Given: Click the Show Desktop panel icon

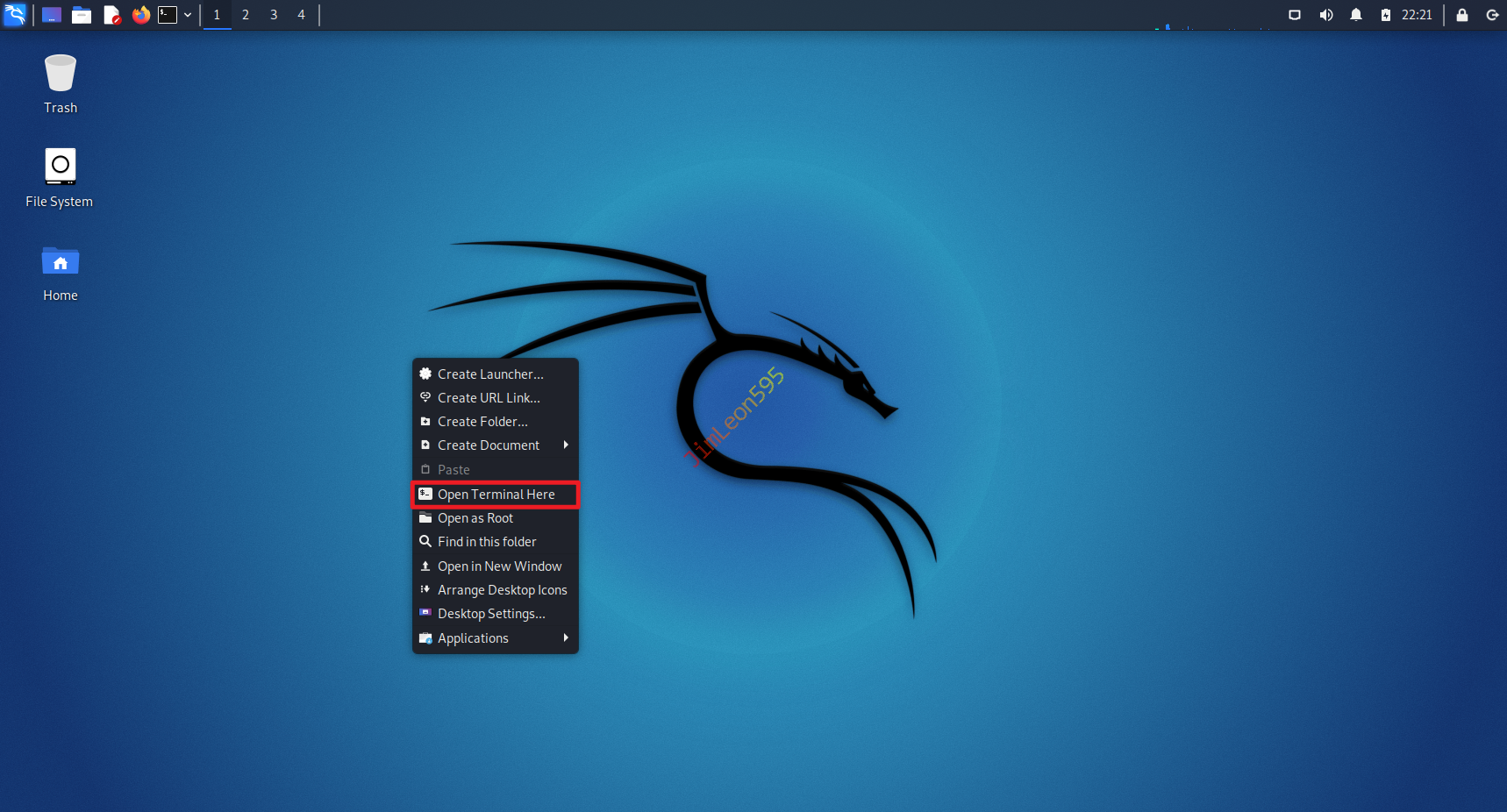Looking at the screenshot, I should (52, 15).
